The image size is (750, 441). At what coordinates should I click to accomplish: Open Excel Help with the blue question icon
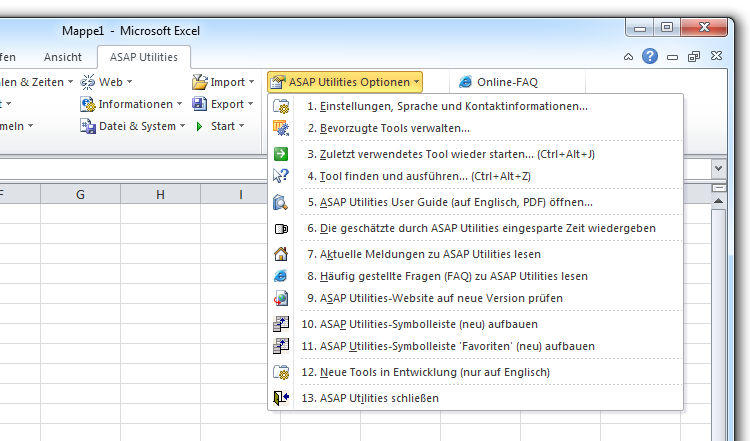pyautogui.click(x=650, y=56)
